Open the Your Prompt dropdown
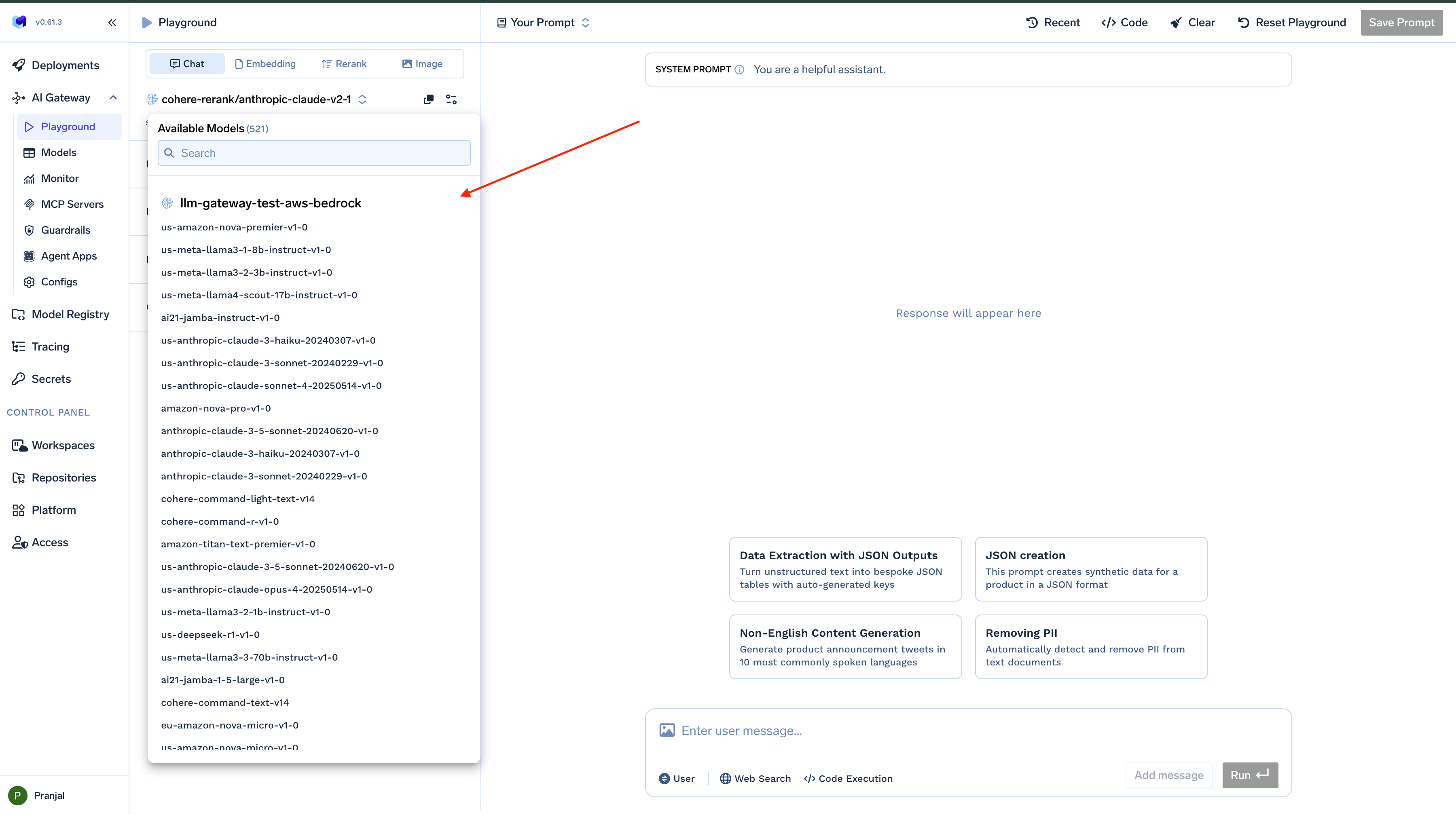 (x=543, y=23)
